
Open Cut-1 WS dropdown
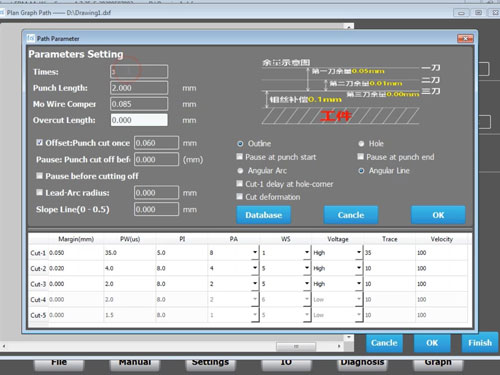(307, 253)
